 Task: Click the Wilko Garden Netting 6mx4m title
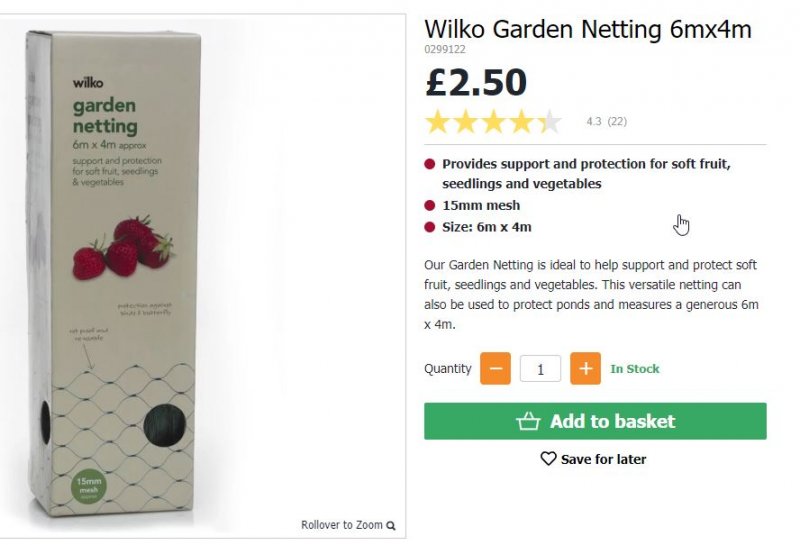pyautogui.click(x=587, y=30)
